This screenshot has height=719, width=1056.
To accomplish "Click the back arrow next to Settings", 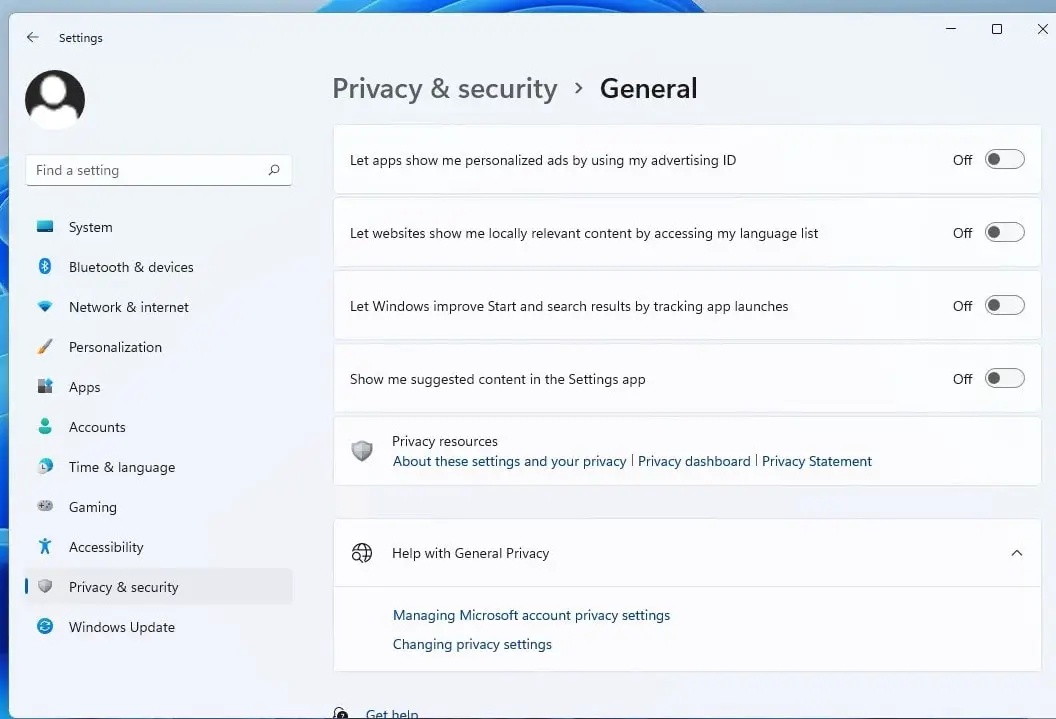I will point(33,37).
